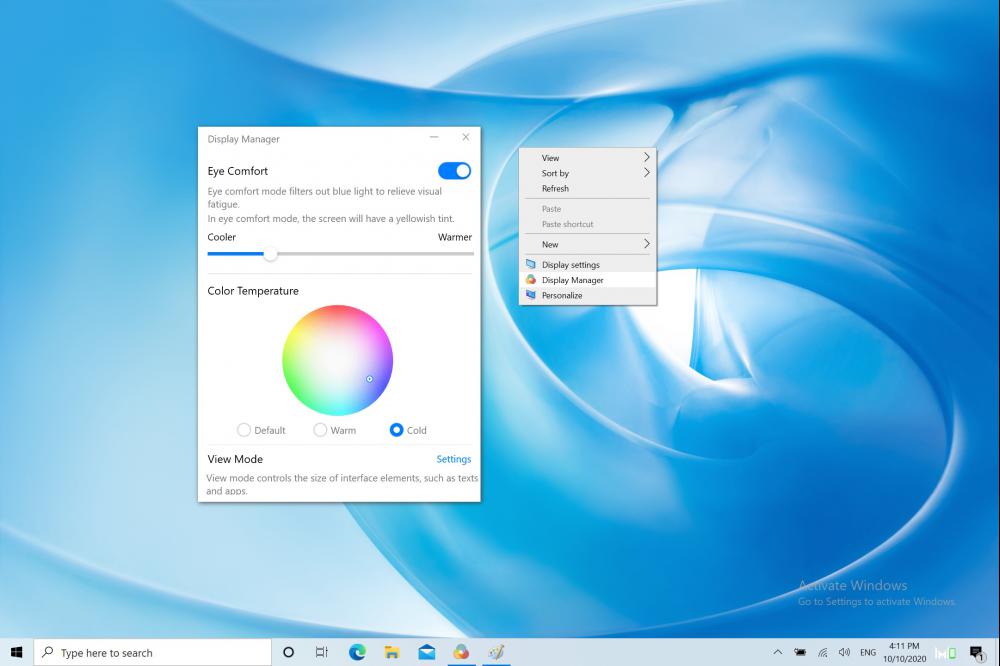The height and width of the screenshot is (666, 1000).
Task: Minimize the Display Manager window
Action: pyautogui.click(x=434, y=137)
